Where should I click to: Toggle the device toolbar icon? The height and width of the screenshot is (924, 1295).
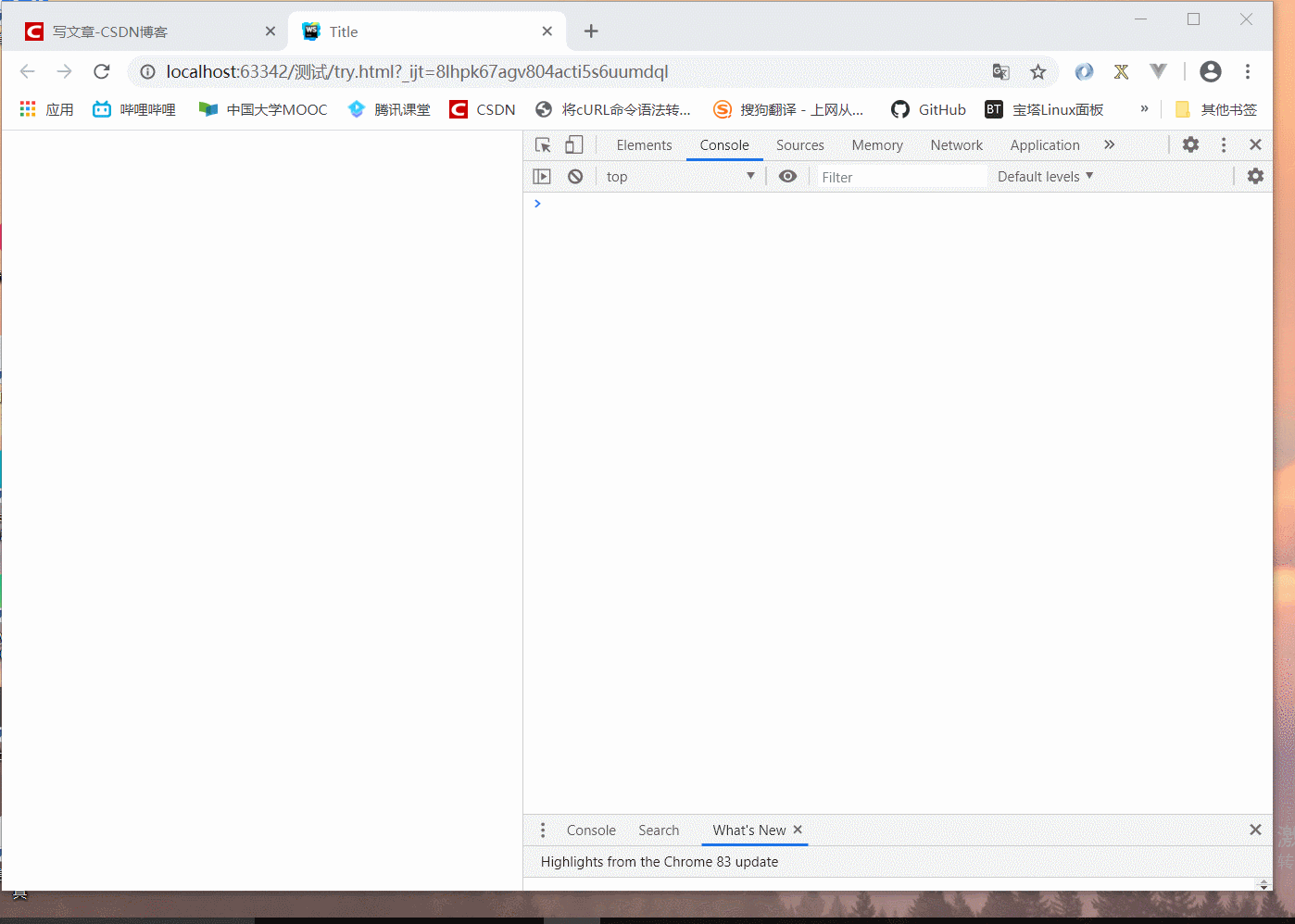(574, 145)
